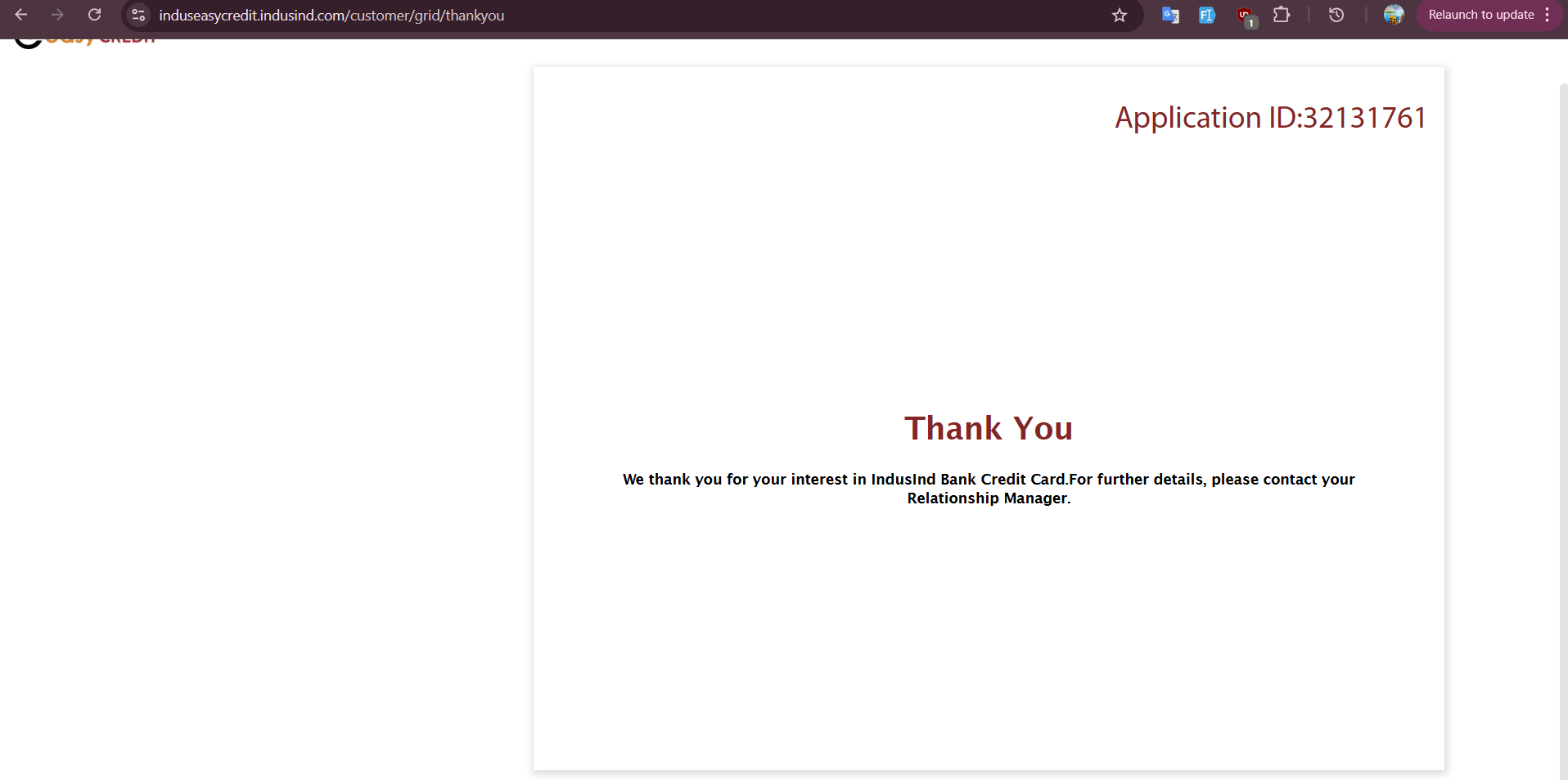Open the Extensions puzzle menu
Image resolution: width=1568 pixels, height=780 pixels.
tap(1282, 15)
